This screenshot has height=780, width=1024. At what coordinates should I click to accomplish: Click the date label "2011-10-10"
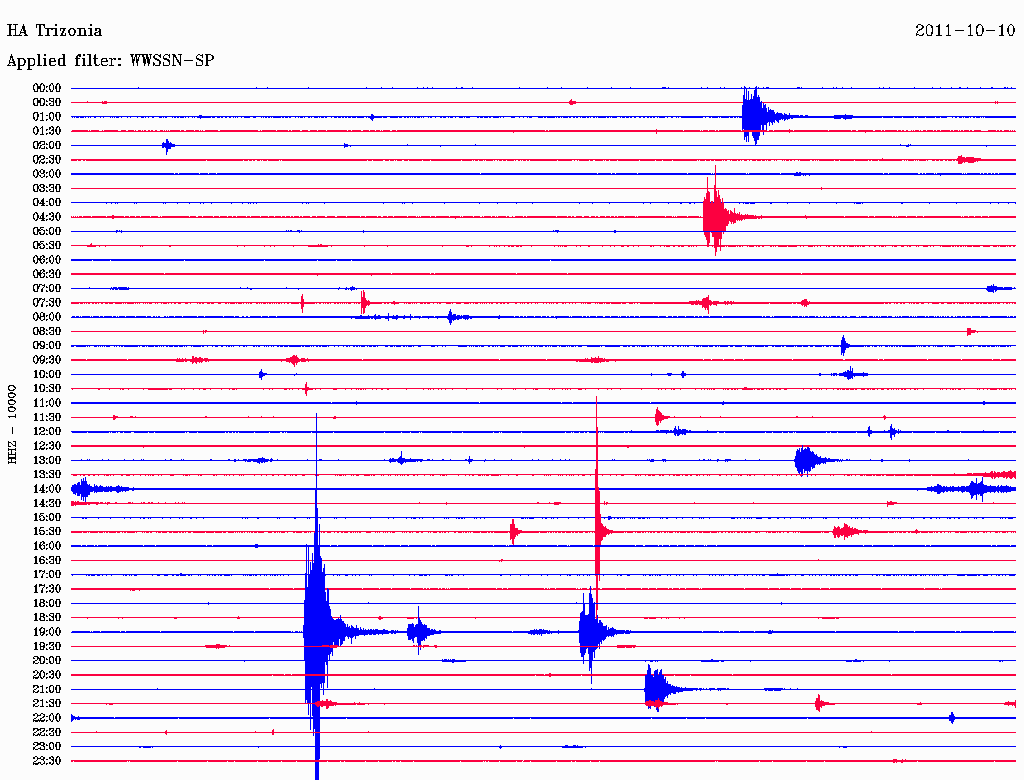point(965,31)
